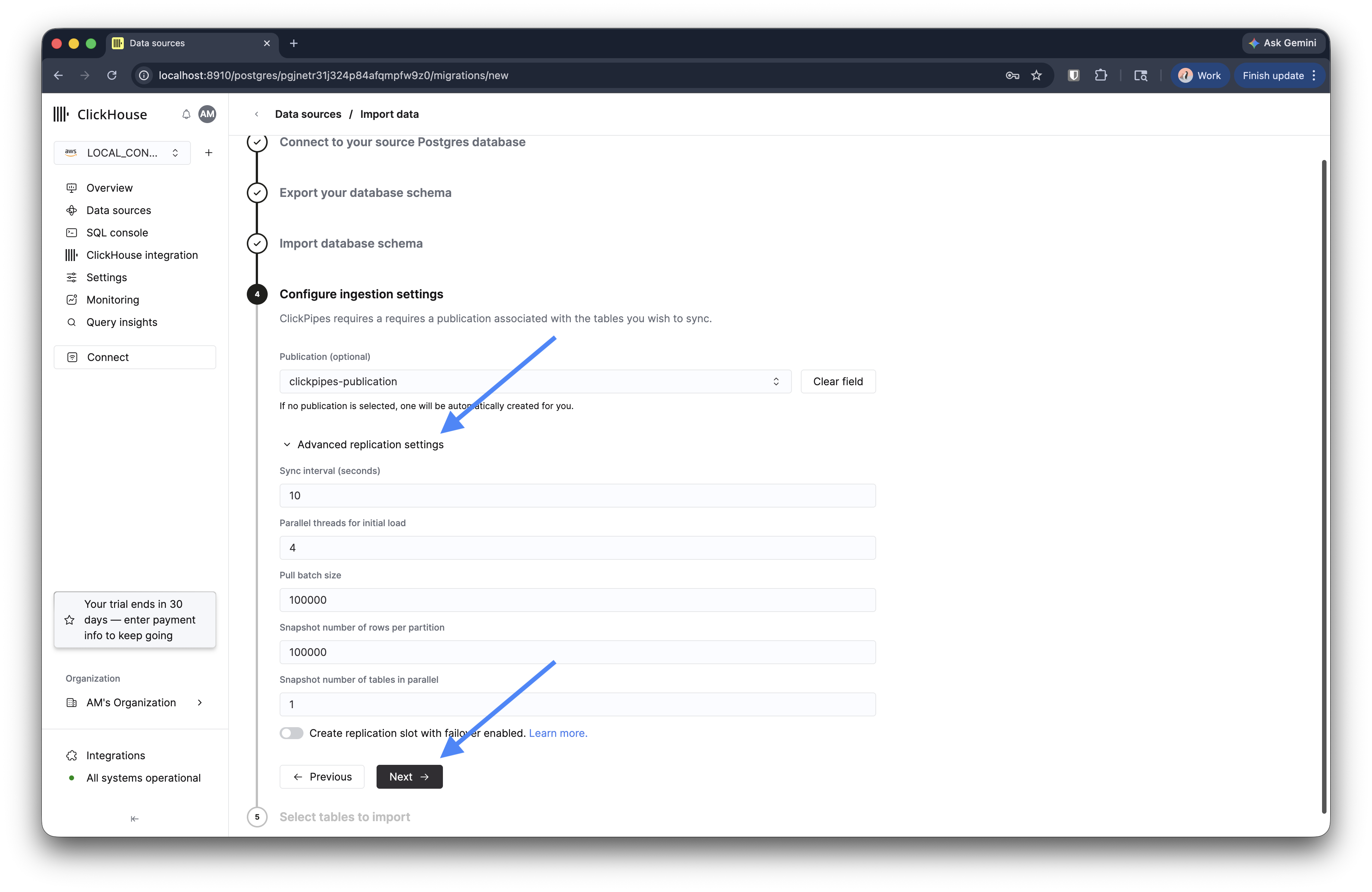Open the Learn more link
Screen dimensions: 1372x892
point(557,734)
